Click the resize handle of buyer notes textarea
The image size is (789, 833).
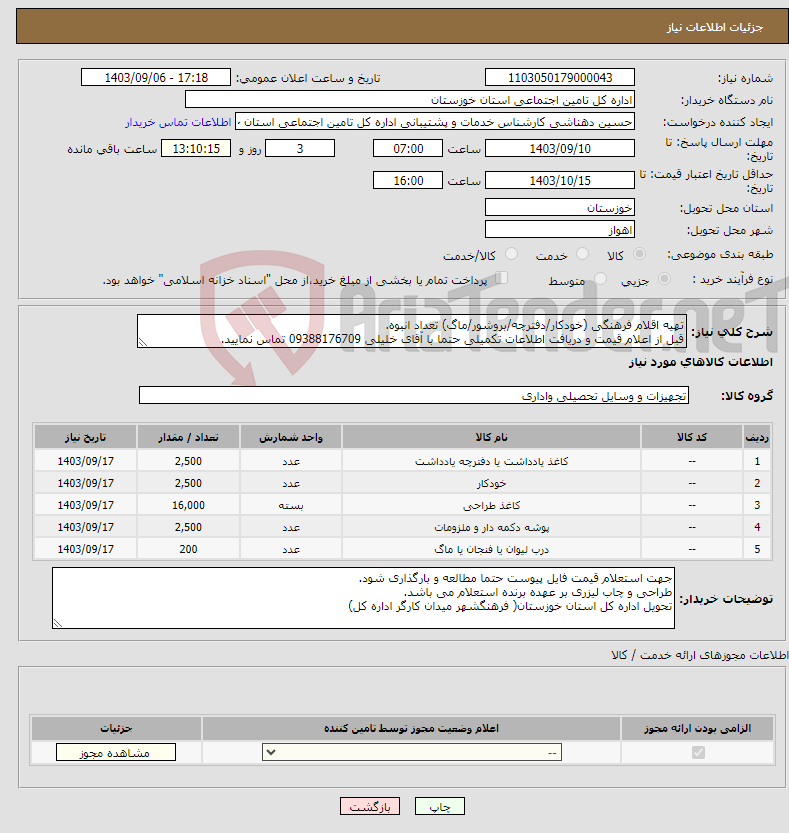[58, 623]
